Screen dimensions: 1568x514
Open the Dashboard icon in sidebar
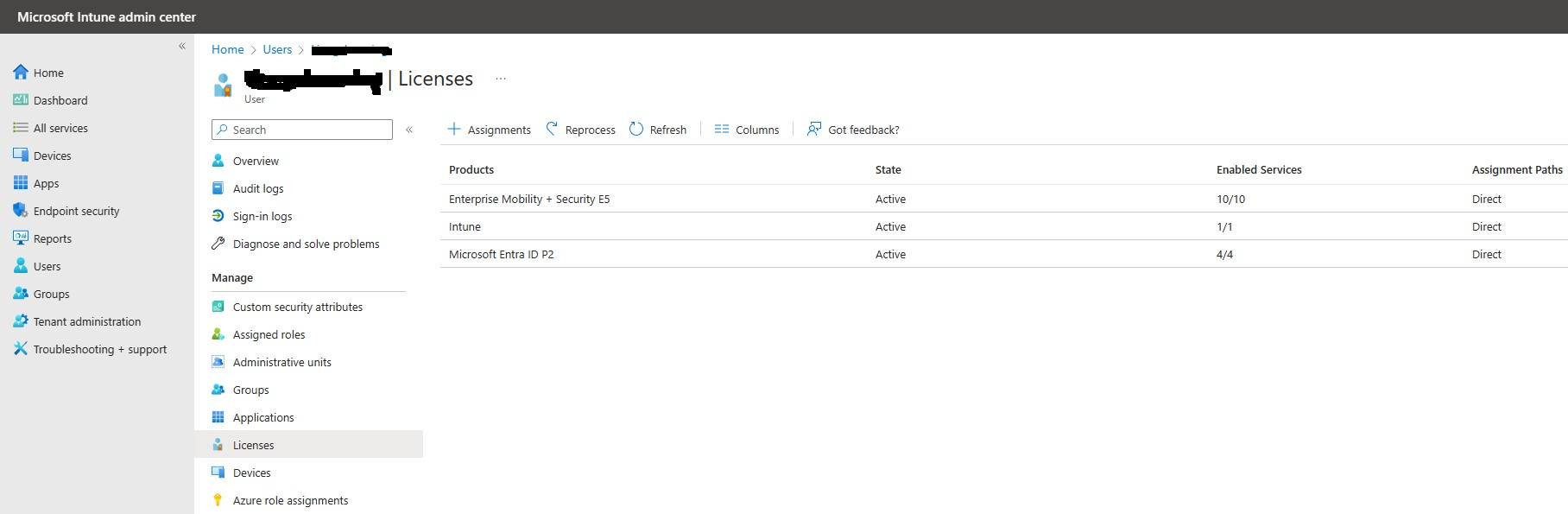pyautogui.click(x=21, y=100)
